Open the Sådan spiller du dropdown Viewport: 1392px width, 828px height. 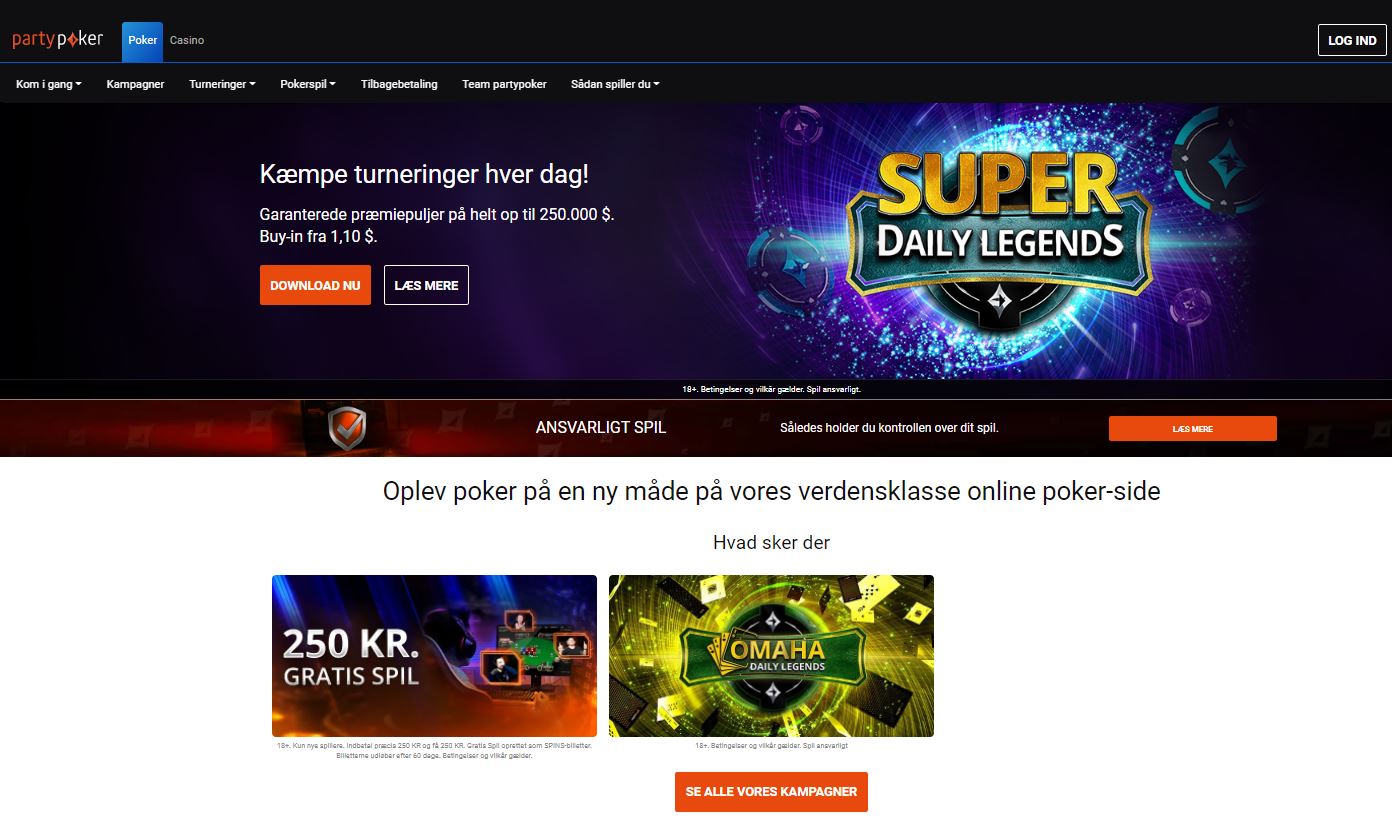click(615, 84)
